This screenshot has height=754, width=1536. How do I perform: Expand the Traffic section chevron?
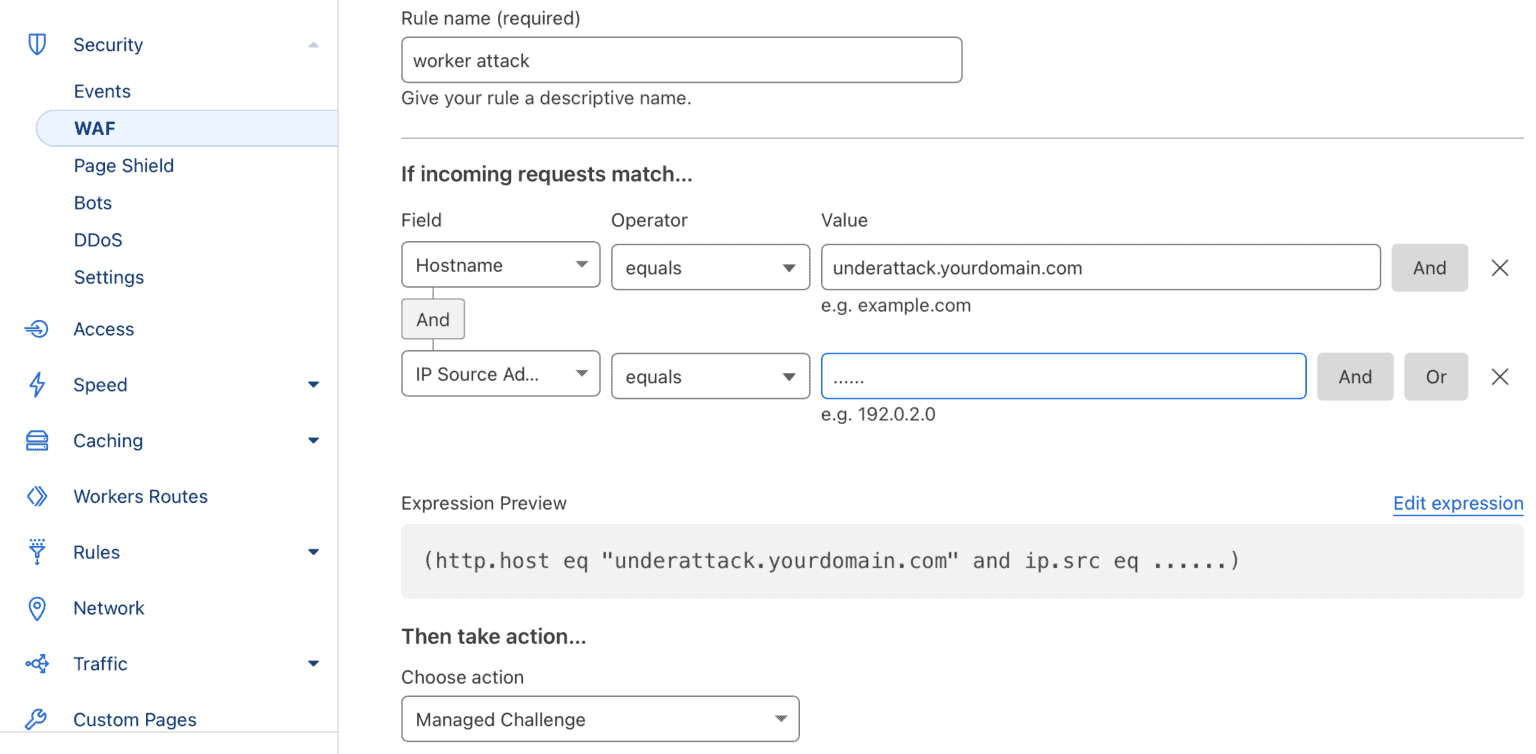tap(313, 663)
